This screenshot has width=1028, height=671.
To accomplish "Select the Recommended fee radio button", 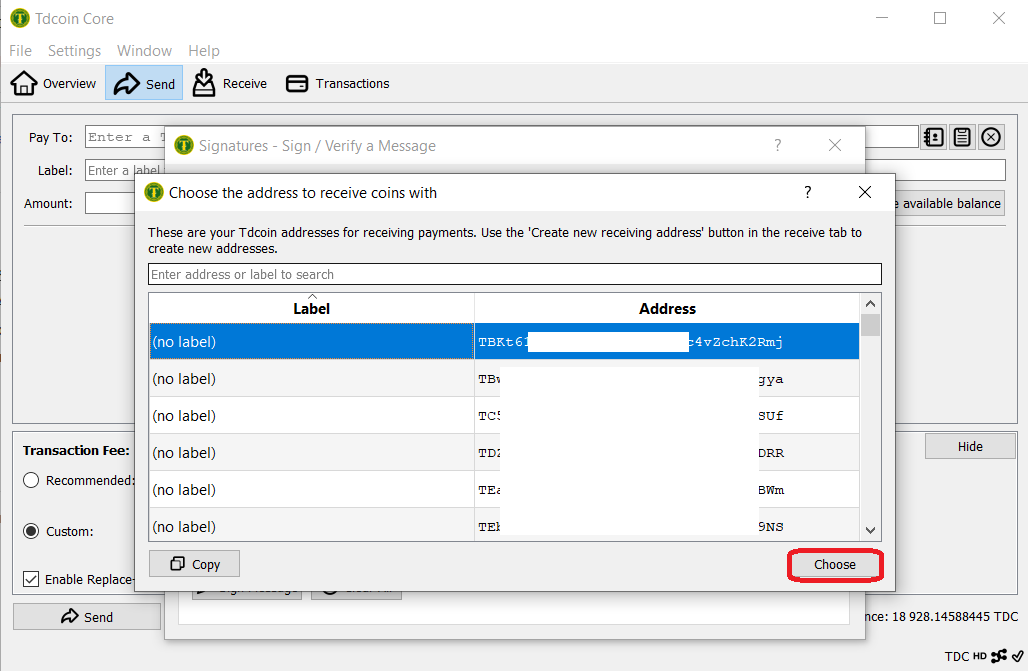I will (32, 480).
